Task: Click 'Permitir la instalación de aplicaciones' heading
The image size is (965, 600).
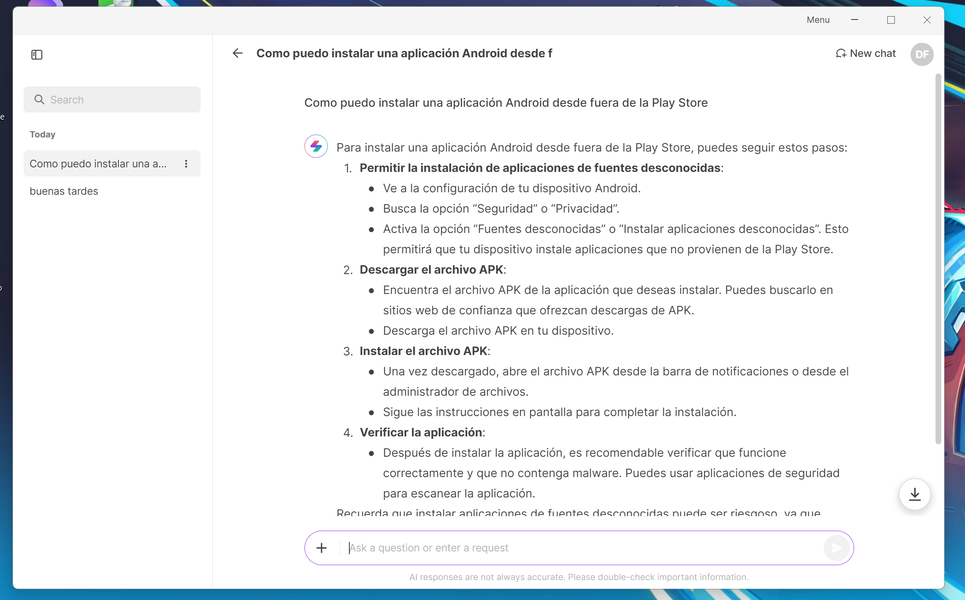Action: coord(540,168)
